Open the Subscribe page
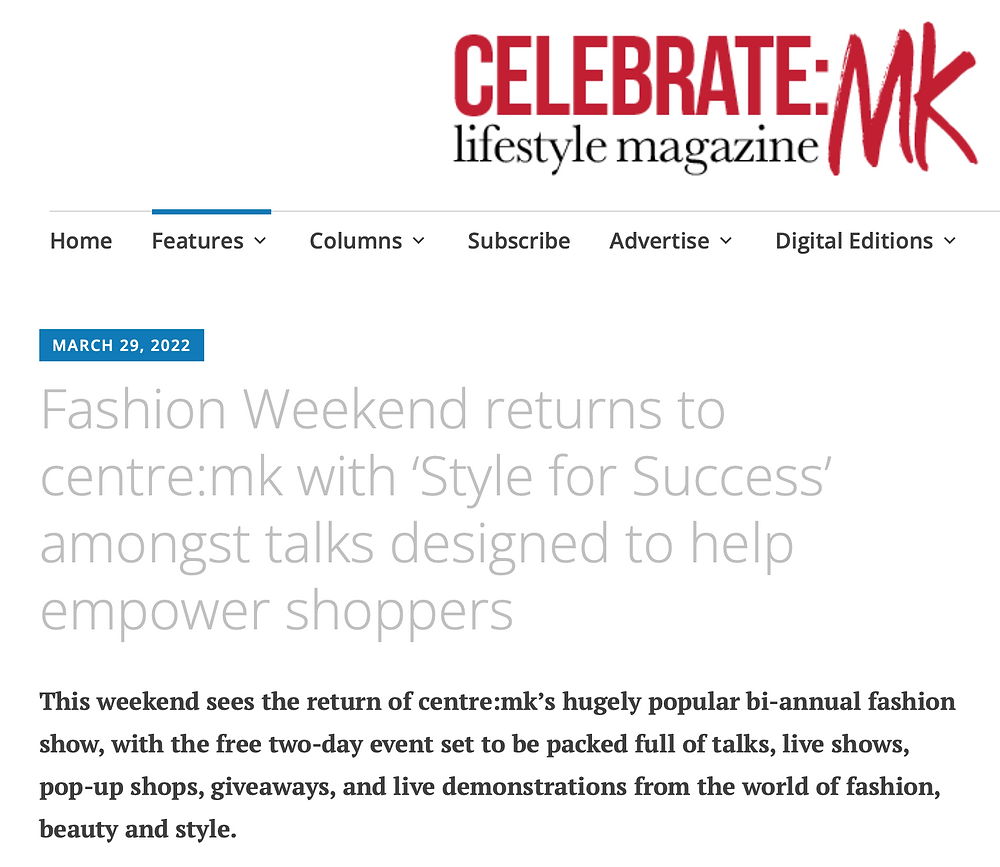This screenshot has height=867, width=1000. point(518,241)
